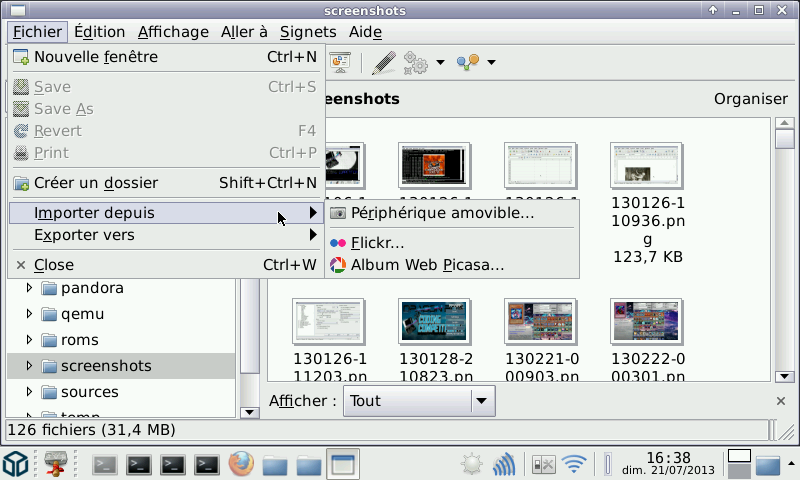This screenshot has width=800, height=480.
Task: Select Flickr import option
Action: [377, 243]
